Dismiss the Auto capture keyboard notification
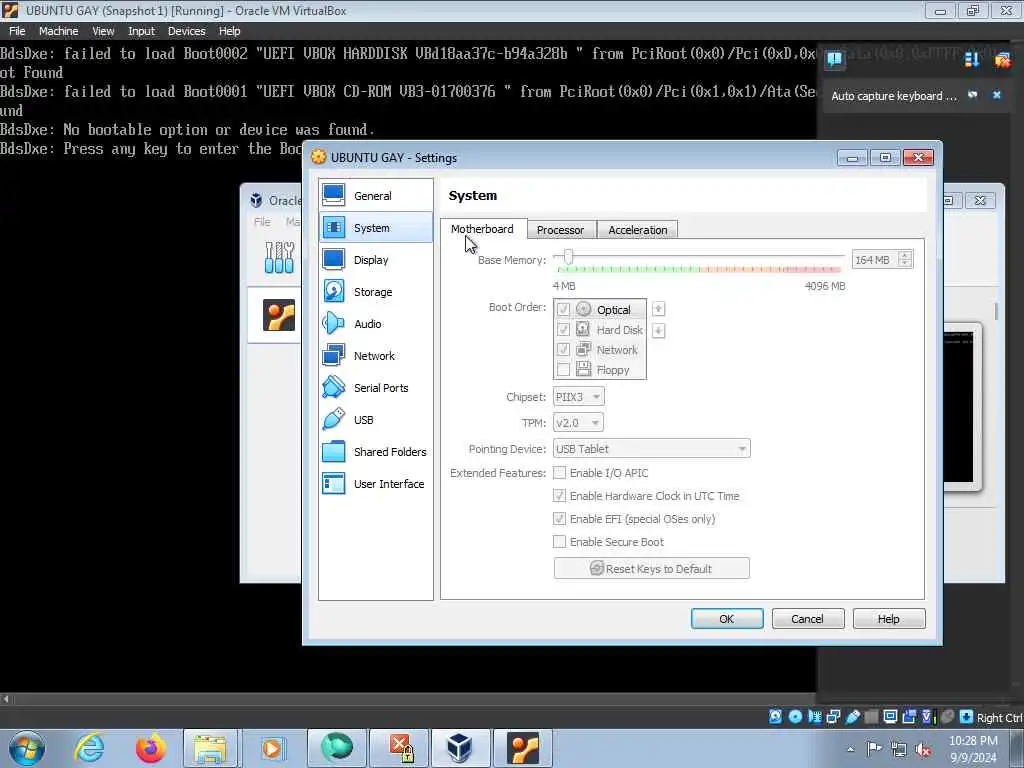This screenshot has height=768, width=1024. [997, 95]
